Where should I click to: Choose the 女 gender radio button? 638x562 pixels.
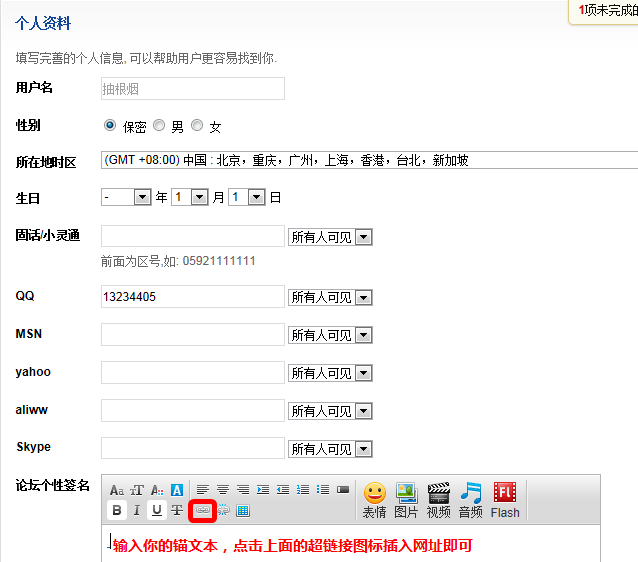(197, 126)
